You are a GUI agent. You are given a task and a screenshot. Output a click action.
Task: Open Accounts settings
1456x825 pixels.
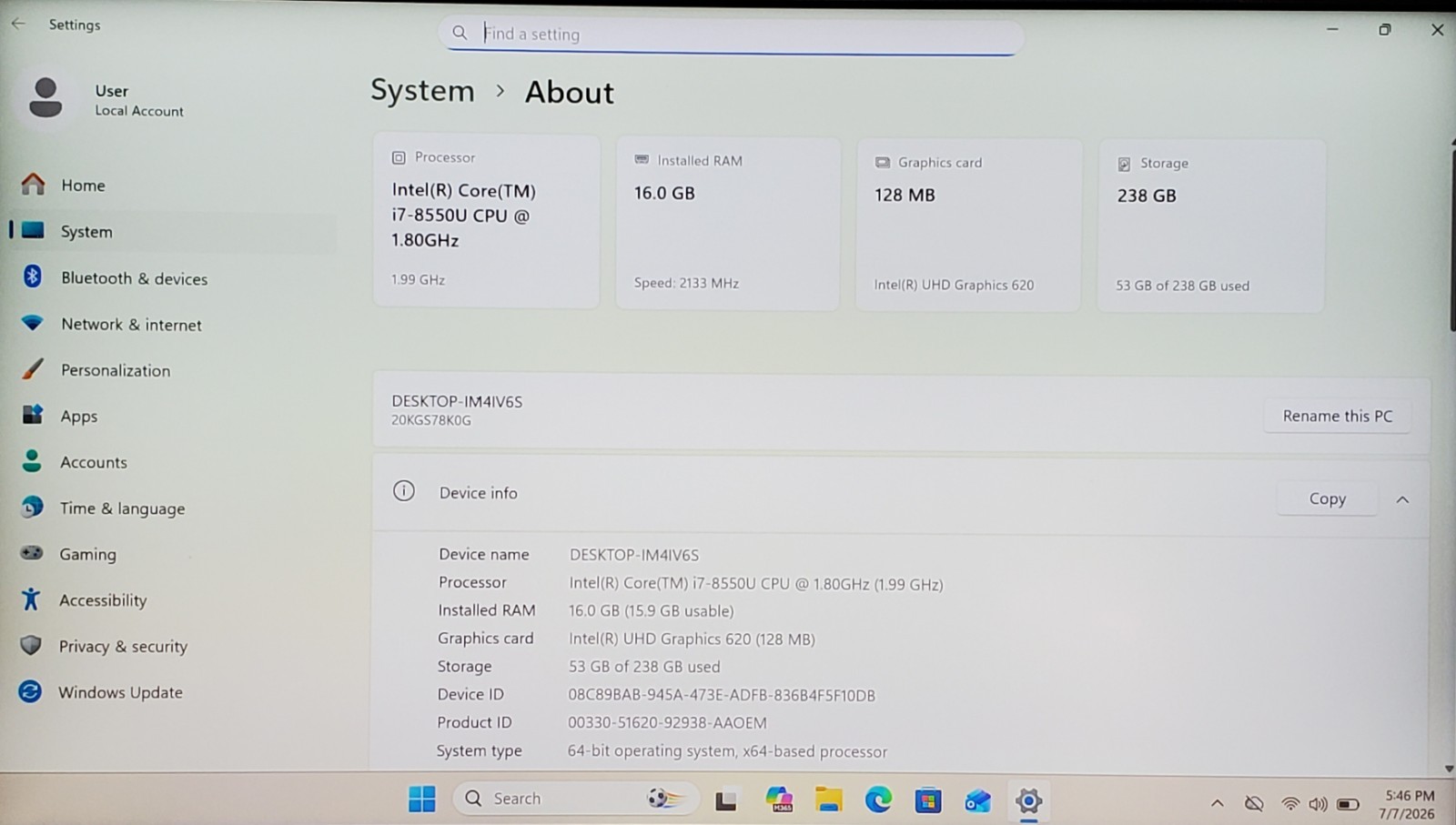point(173,462)
